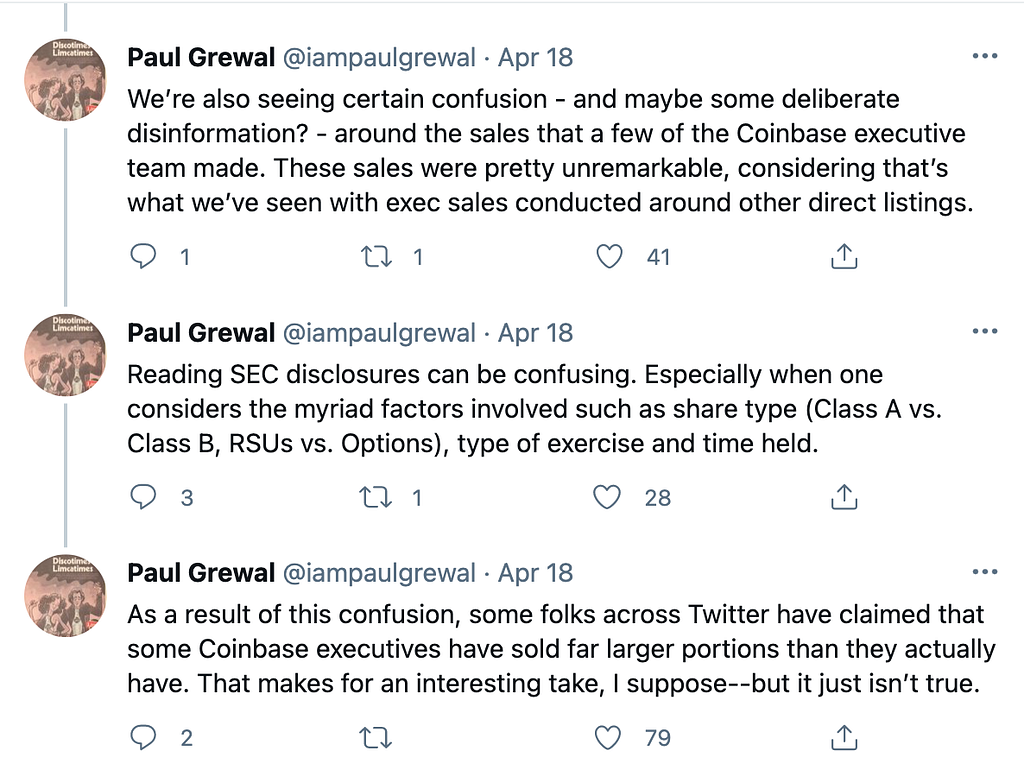Retweet the tweet about Coinbase executive sales
1024x775 pixels.
pyautogui.click(x=376, y=257)
